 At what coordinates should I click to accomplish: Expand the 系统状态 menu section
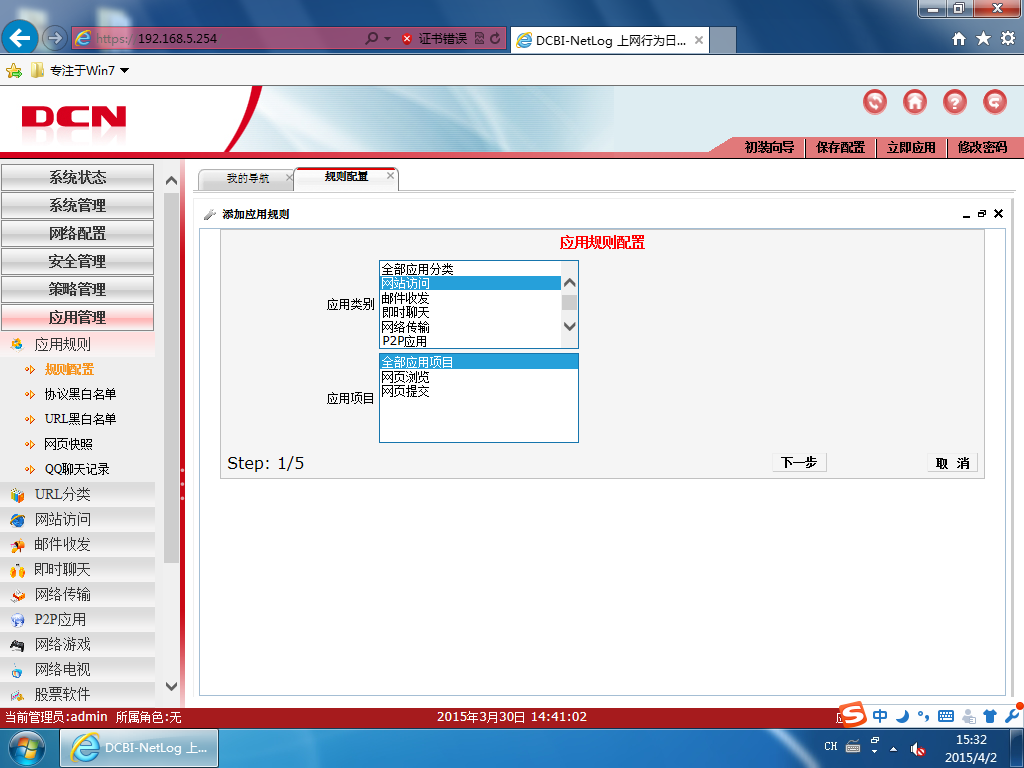[78, 178]
